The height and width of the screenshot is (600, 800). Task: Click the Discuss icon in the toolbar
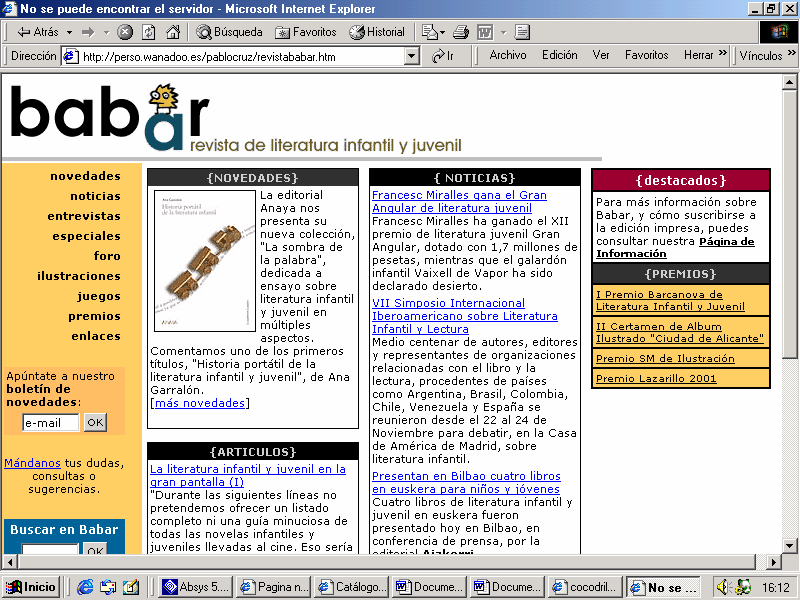(522, 32)
